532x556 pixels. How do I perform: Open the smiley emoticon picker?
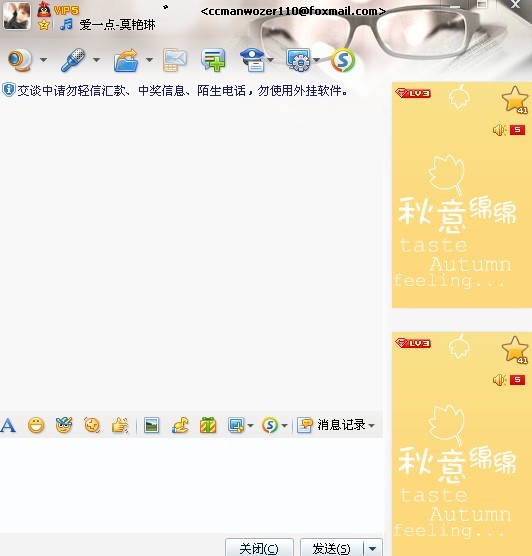(x=36, y=425)
